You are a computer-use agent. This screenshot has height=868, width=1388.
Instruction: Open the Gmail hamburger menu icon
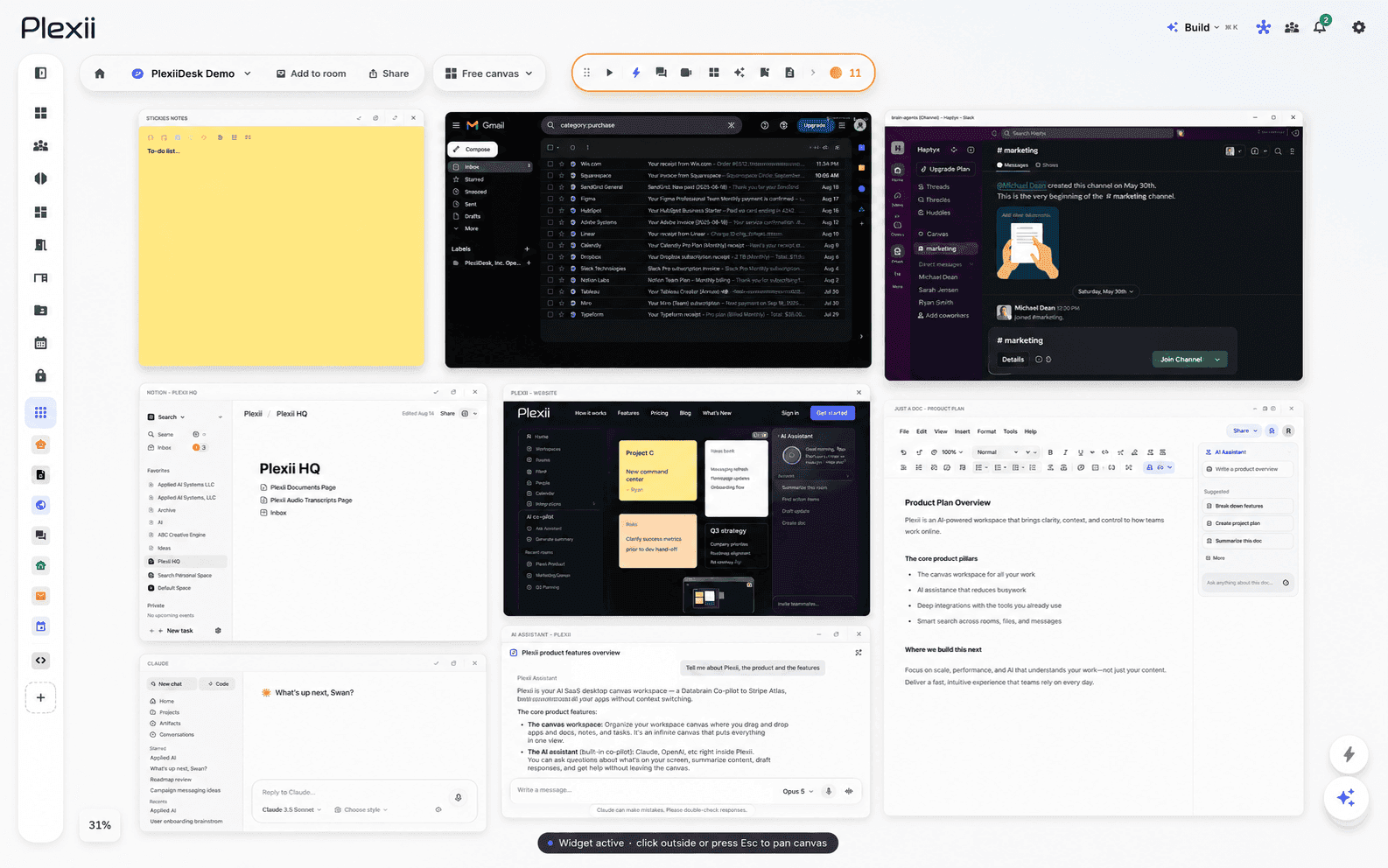click(x=456, y=125)
